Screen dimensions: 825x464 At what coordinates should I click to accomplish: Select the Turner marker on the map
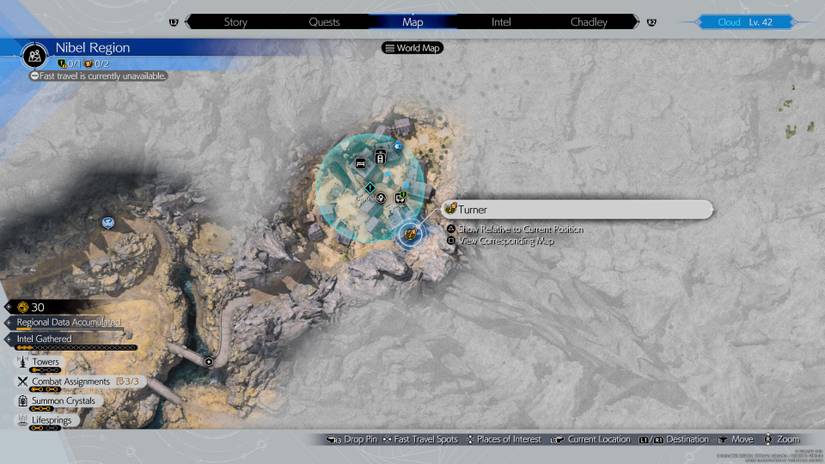[410, 234]
